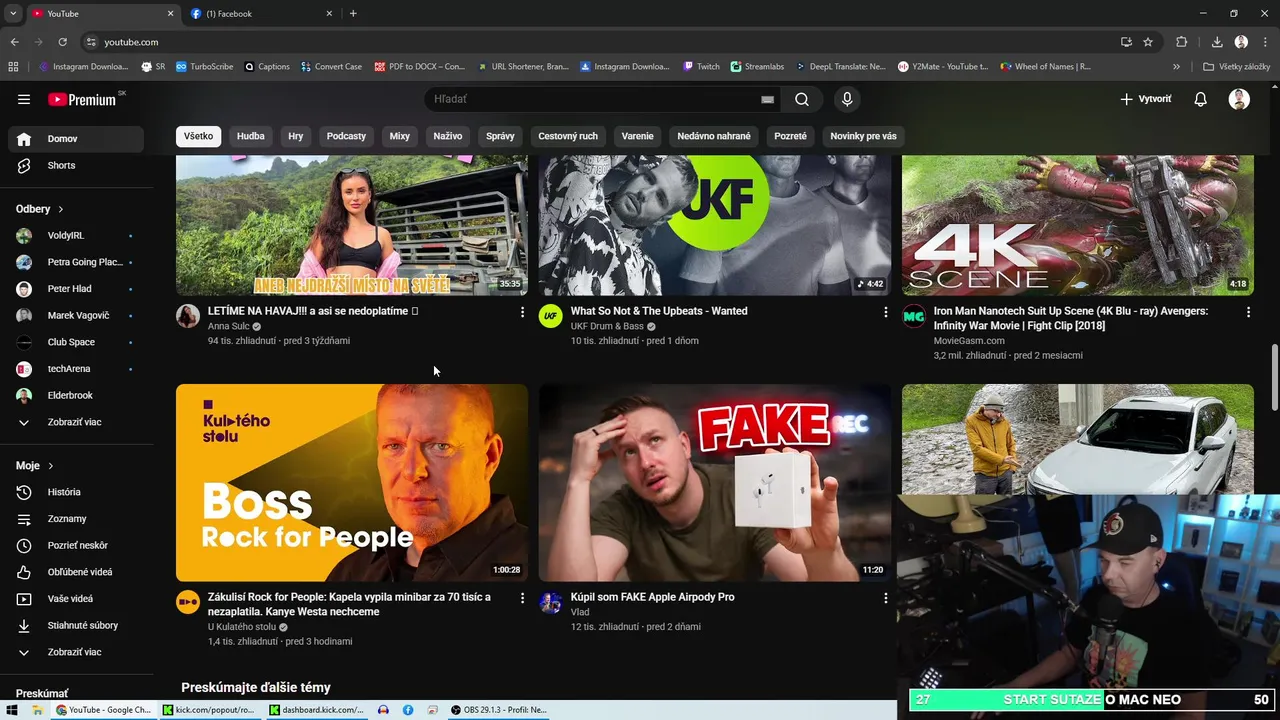Open more options for Iron Man Nanotech video
The width and height of the screenshot is (1280, 720).
coord(1248,313)
